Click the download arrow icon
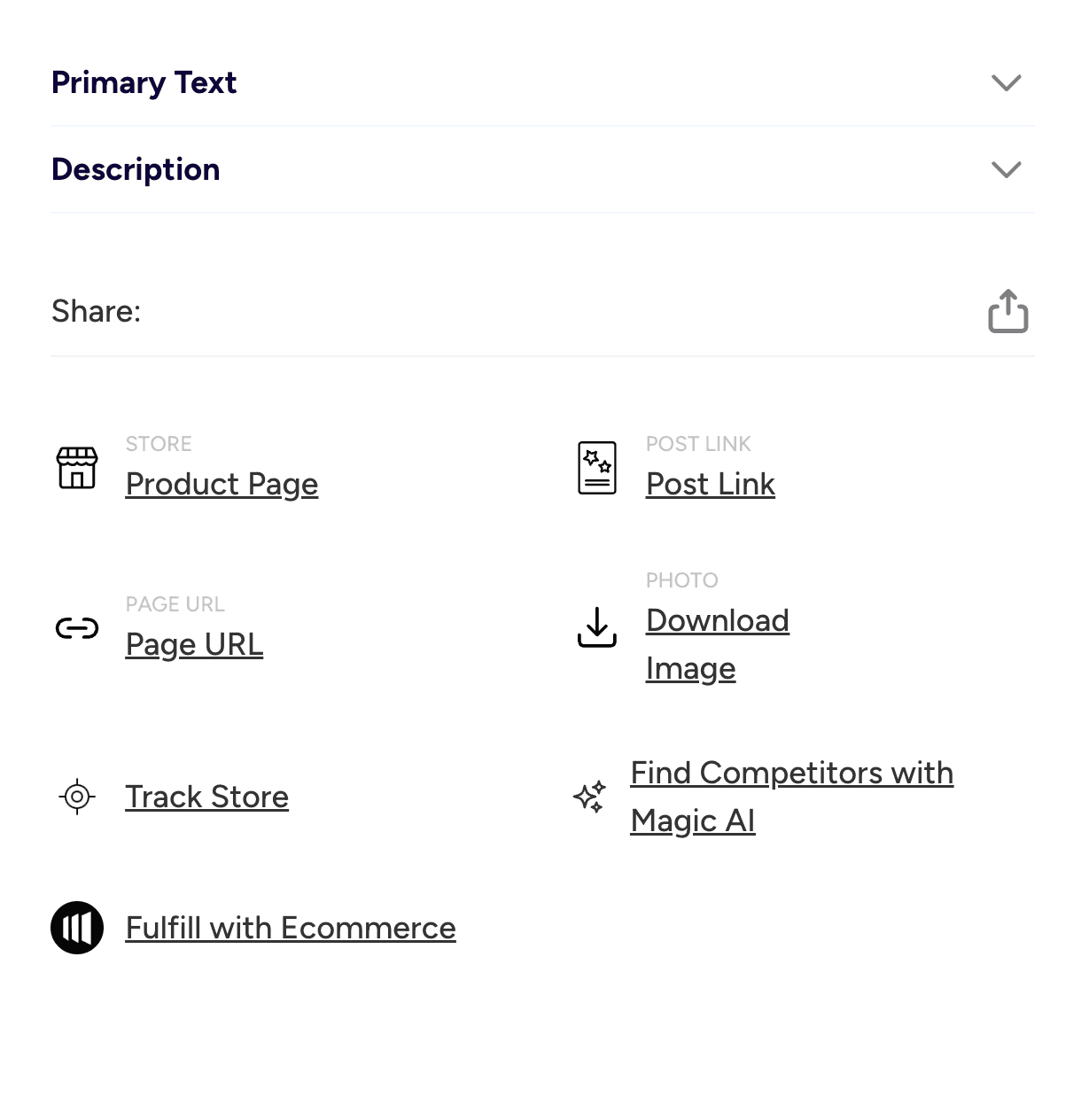Image resolution: width=1081 pixels, height=1120 pixels. [x=597, y=627]
